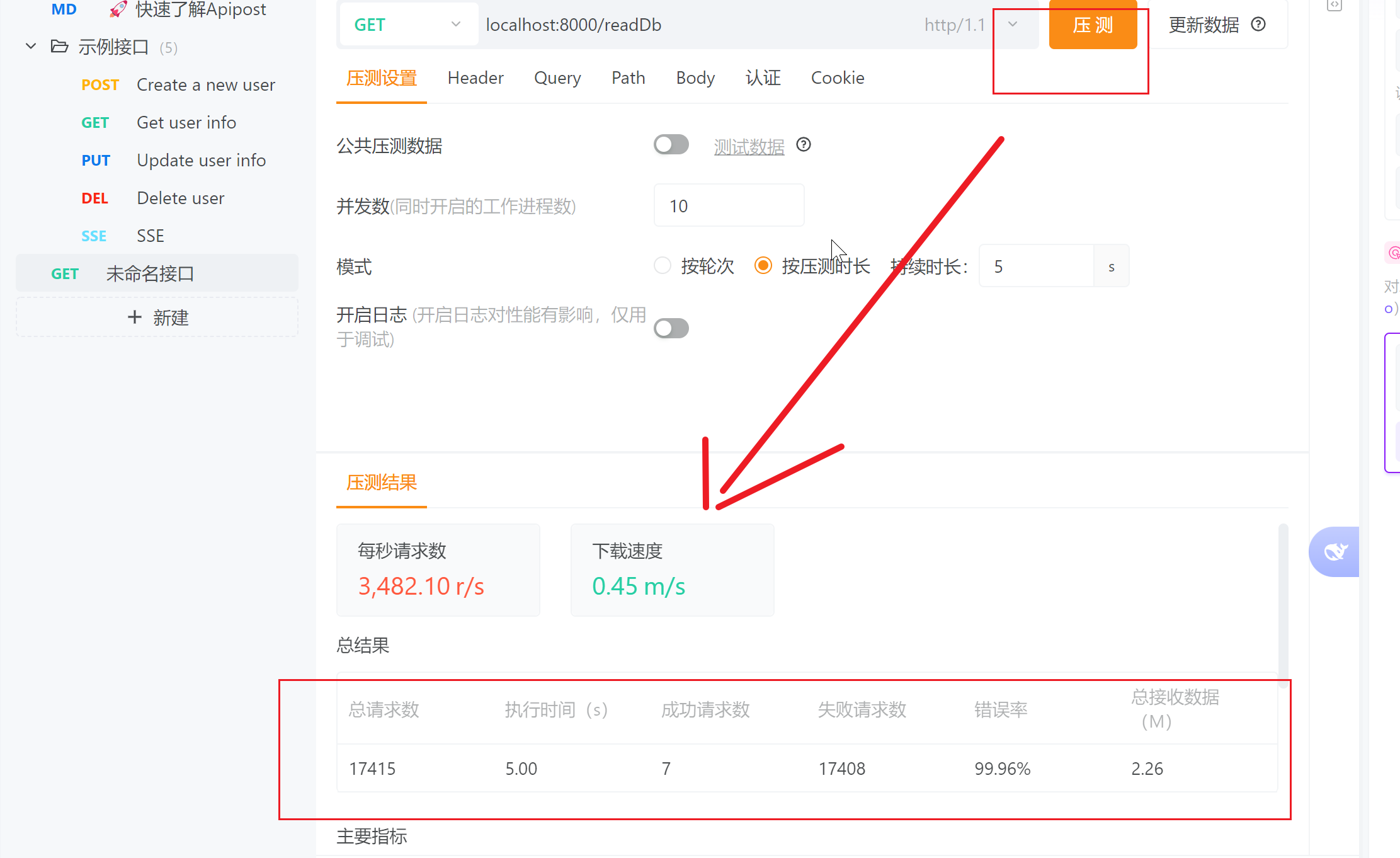Open the floating bird assistant icon
The height and width of the screenshot is (858, 1400).
pos(1335,552)
